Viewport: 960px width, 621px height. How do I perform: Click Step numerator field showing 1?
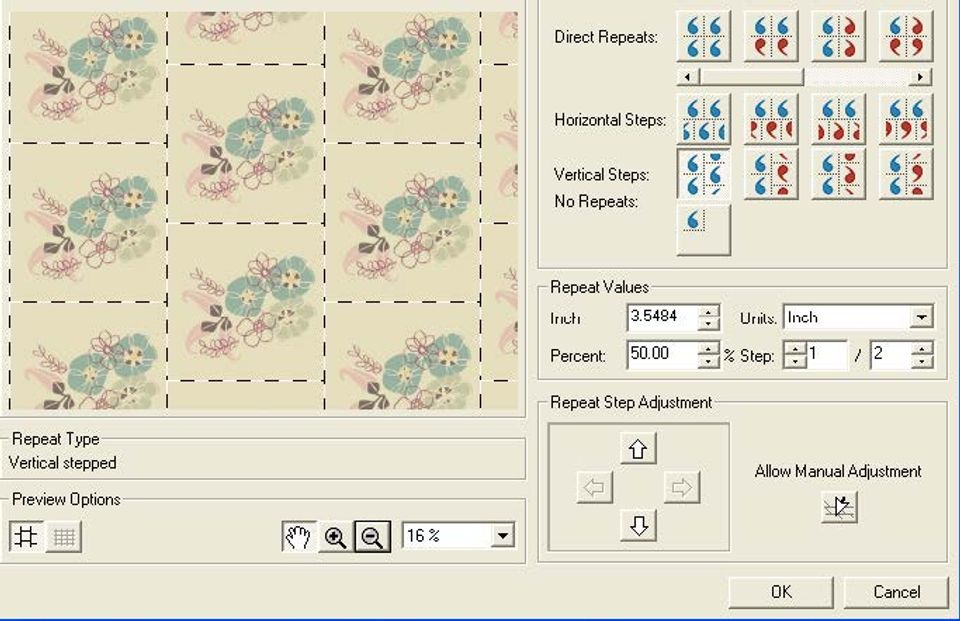coord(827,355)
